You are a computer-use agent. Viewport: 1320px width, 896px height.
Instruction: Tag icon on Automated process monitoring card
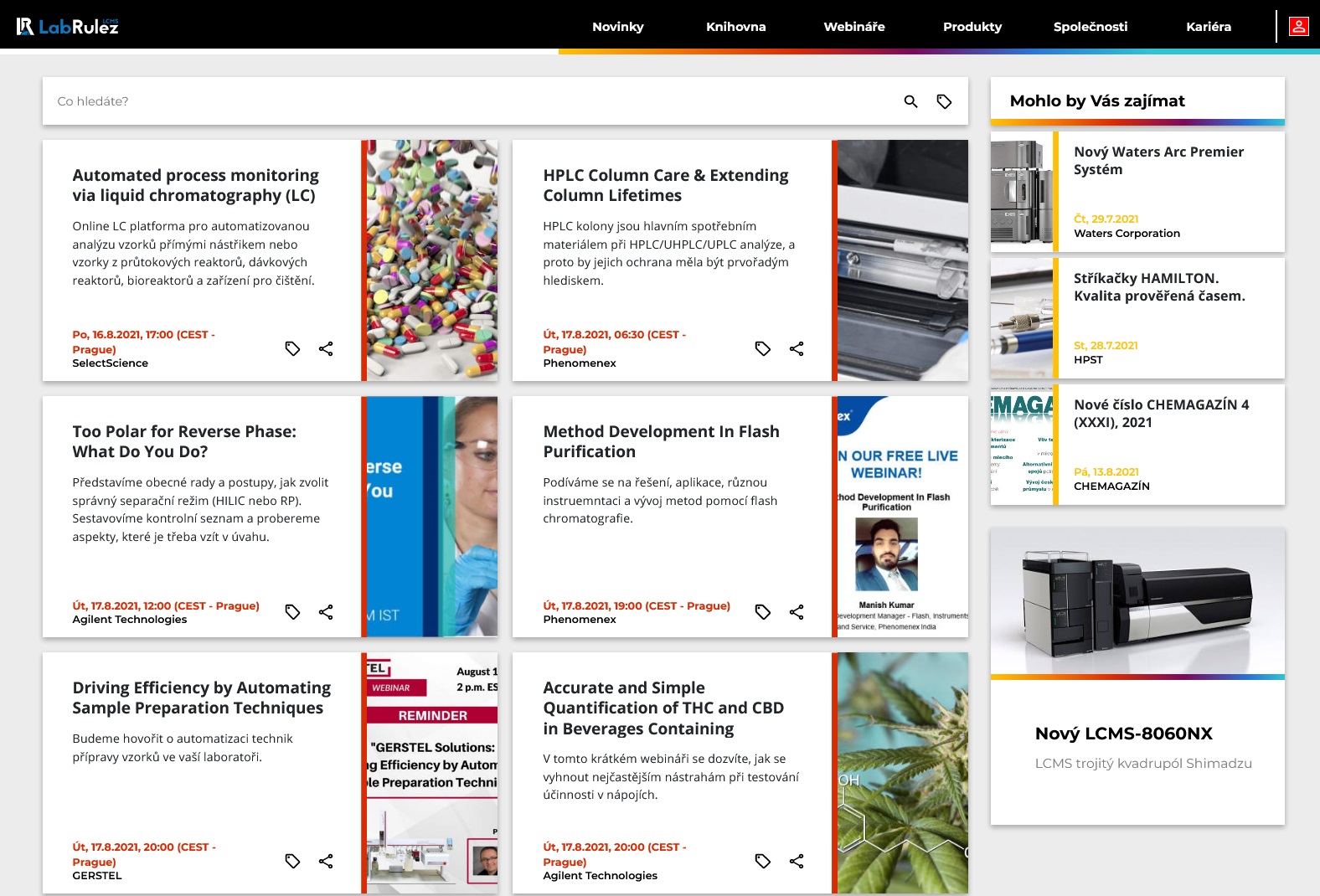(292, 348)
